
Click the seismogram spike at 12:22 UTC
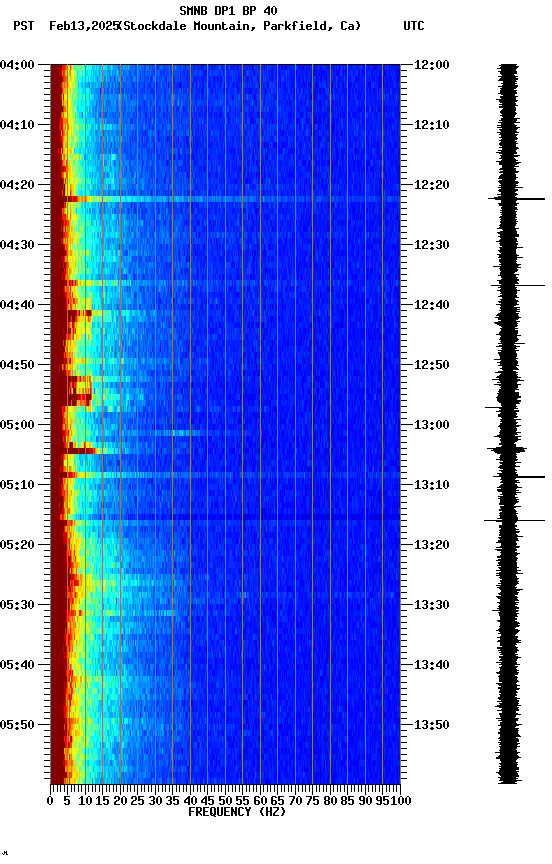(516, 198)
